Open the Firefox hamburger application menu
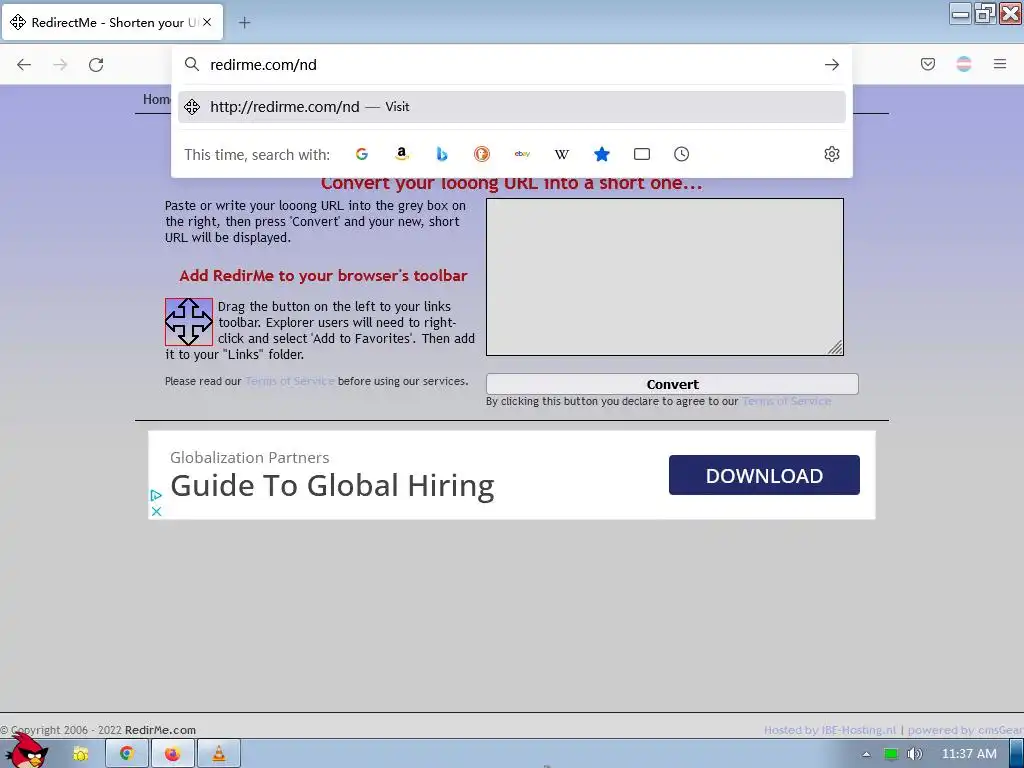Screen dimensions: 1024x768 point(1000,64)
